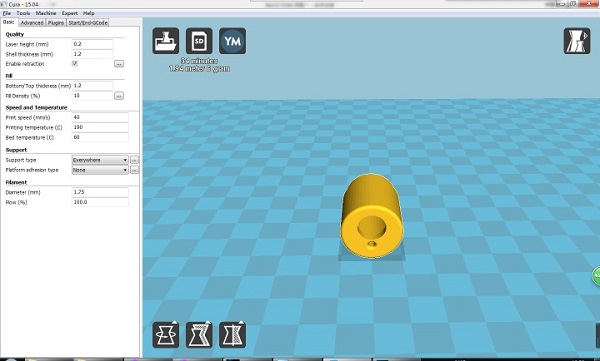Viewport: 600px width, 361px height.
Task: Select the Mirror tool icon
Action: tap(233, 335)
